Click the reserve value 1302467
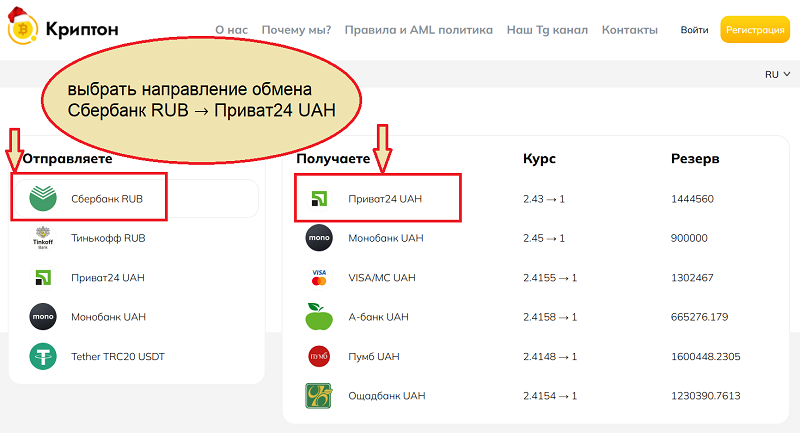This screenshot has width=800, height=433. (x=692, y=277)
